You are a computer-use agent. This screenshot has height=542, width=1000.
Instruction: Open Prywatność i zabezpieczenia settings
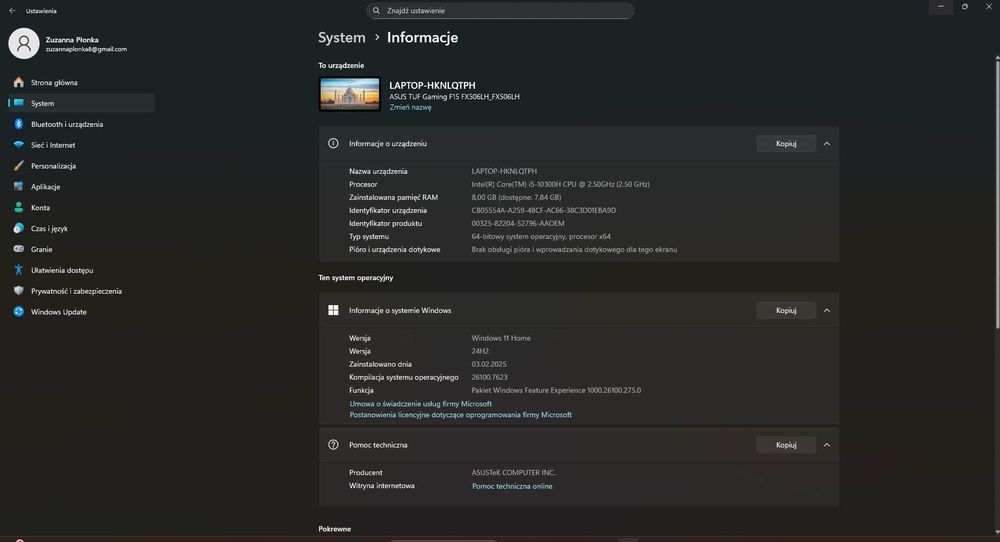(81, 291)
